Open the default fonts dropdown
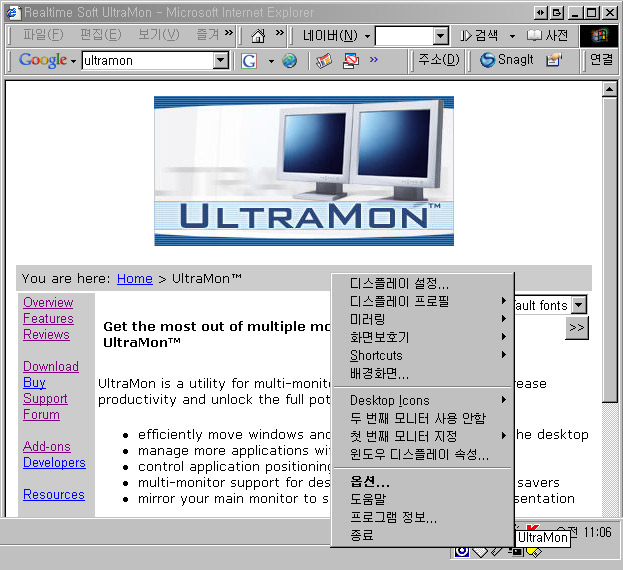This screenshot has height=570, width=623. pos(579,305)
